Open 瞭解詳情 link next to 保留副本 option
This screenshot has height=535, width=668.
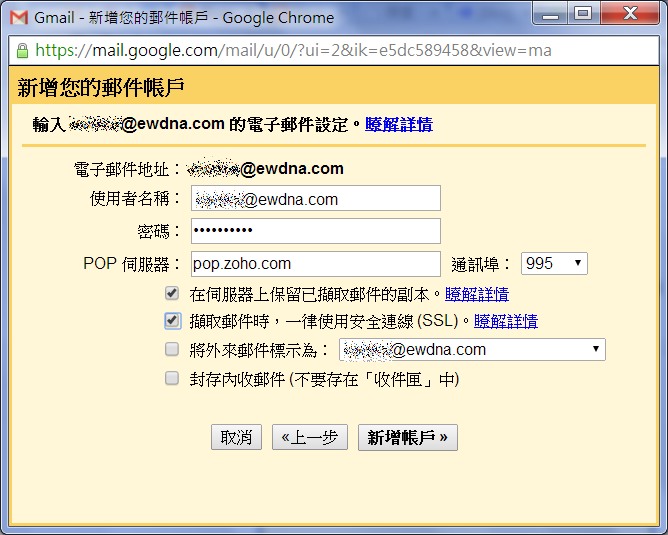(477, 294)
